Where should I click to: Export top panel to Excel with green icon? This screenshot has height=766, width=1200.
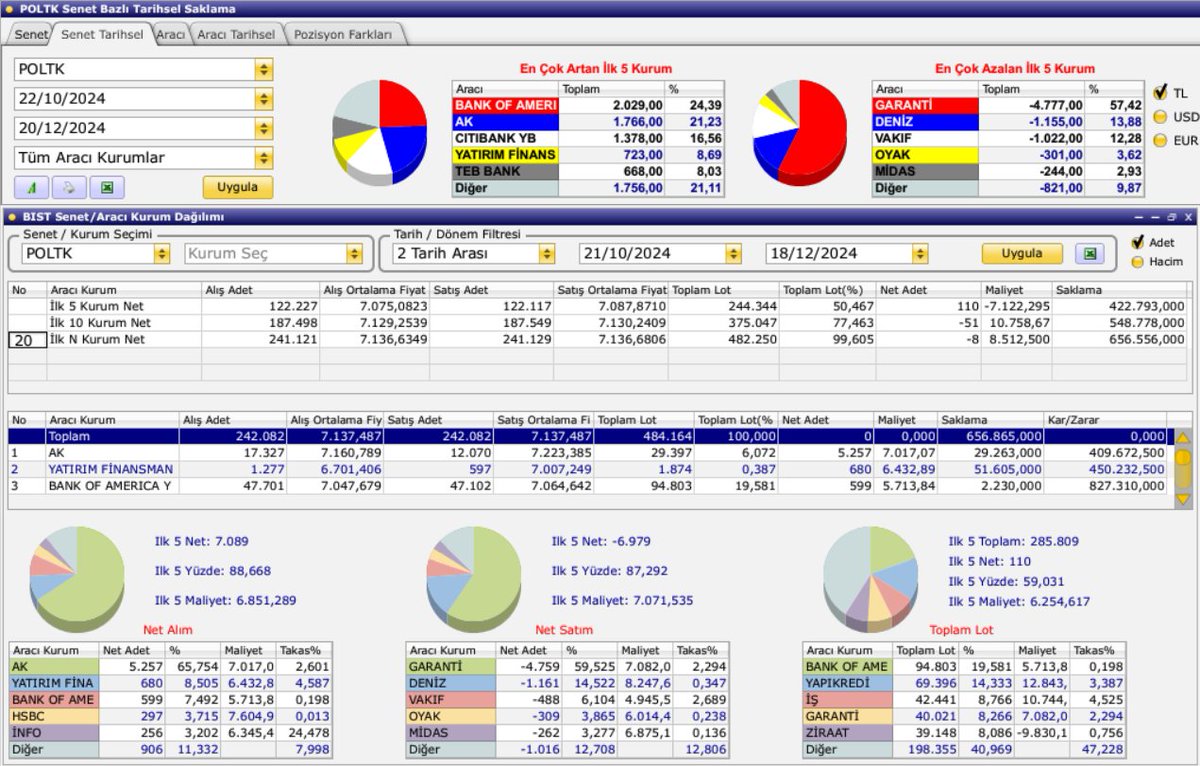(x=105, y=187)
